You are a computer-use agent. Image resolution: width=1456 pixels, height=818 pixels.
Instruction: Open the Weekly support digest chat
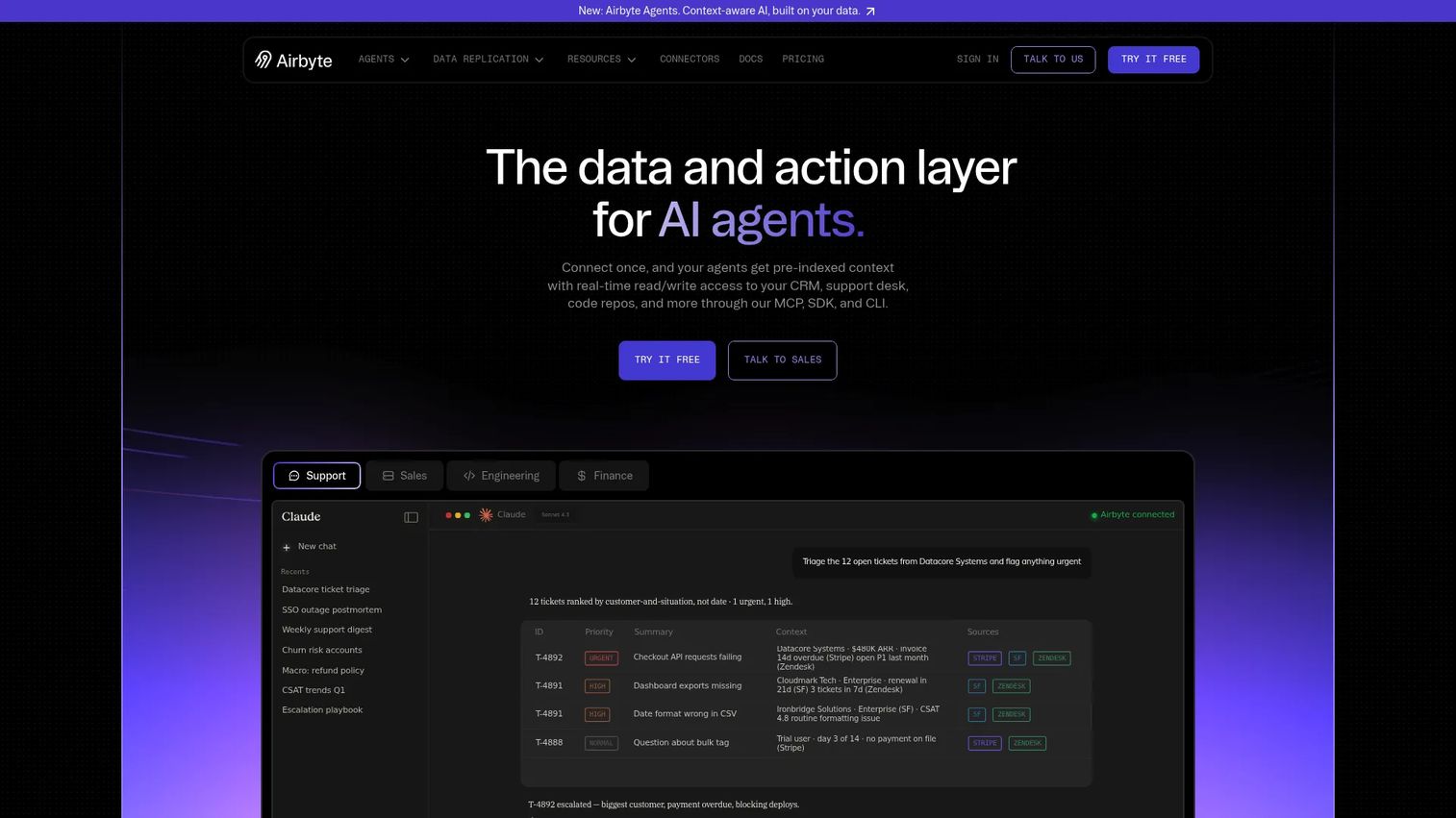coord(327,631)
